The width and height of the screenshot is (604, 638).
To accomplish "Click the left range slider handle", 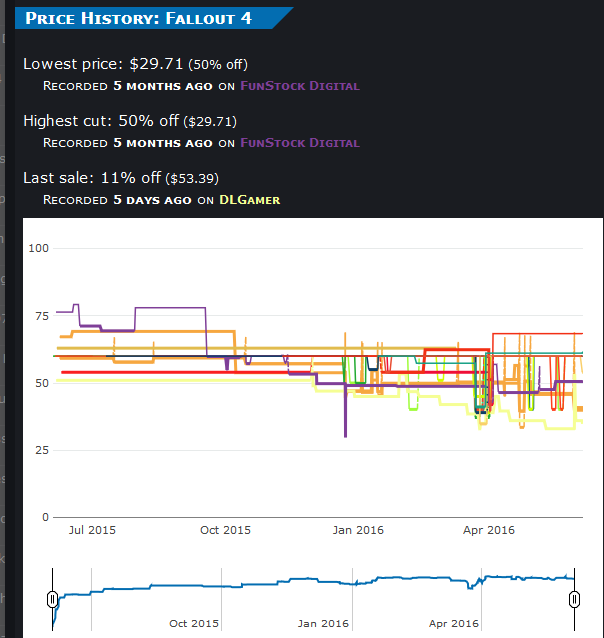I will [x=53, y=599].
